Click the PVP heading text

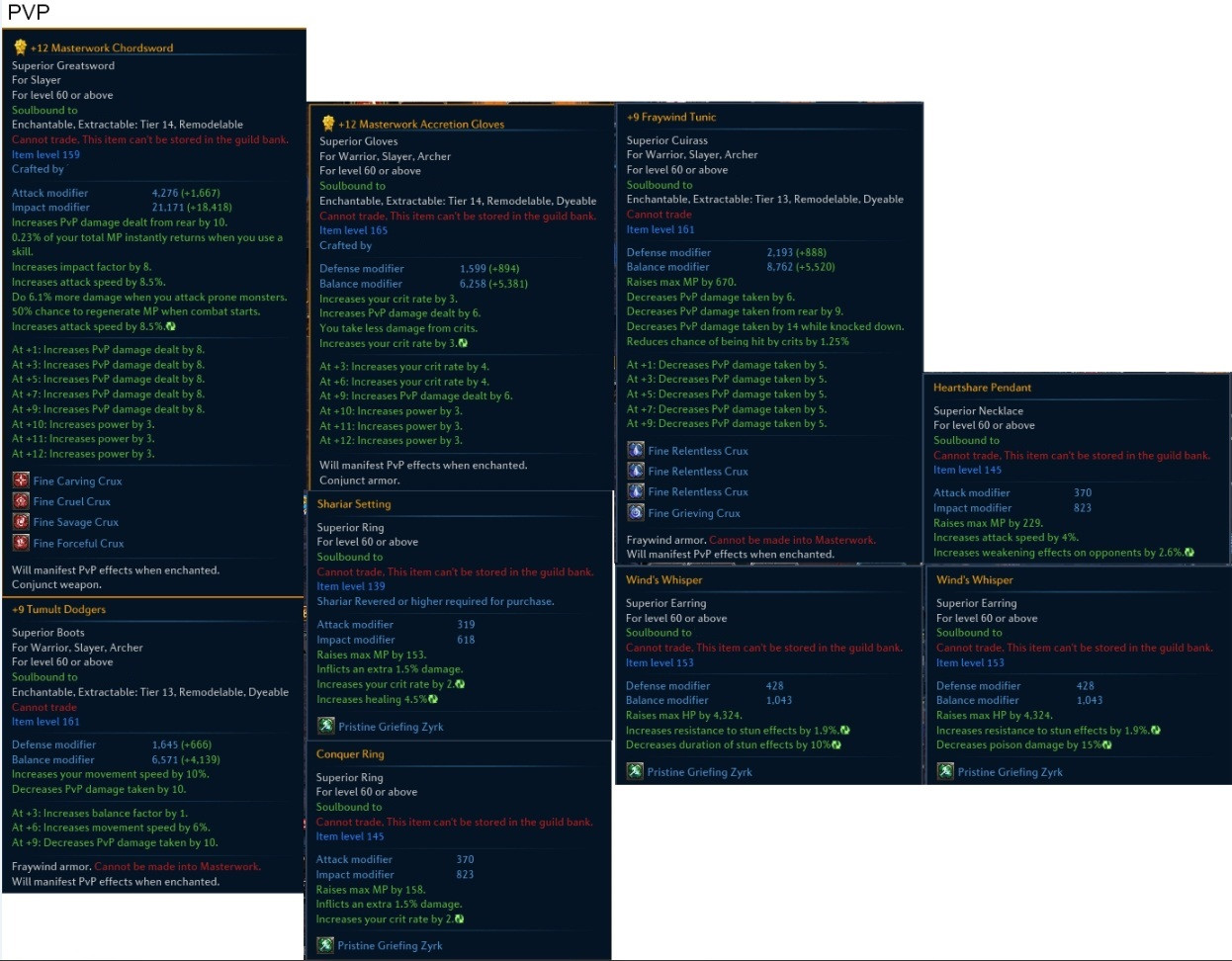coord(29,12)
